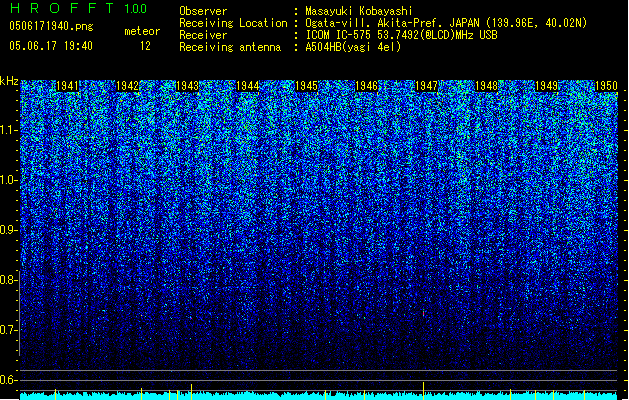Click the date stamp 05.06.17 19:40
The image size is (629, 400).
[x=51, y=46]
